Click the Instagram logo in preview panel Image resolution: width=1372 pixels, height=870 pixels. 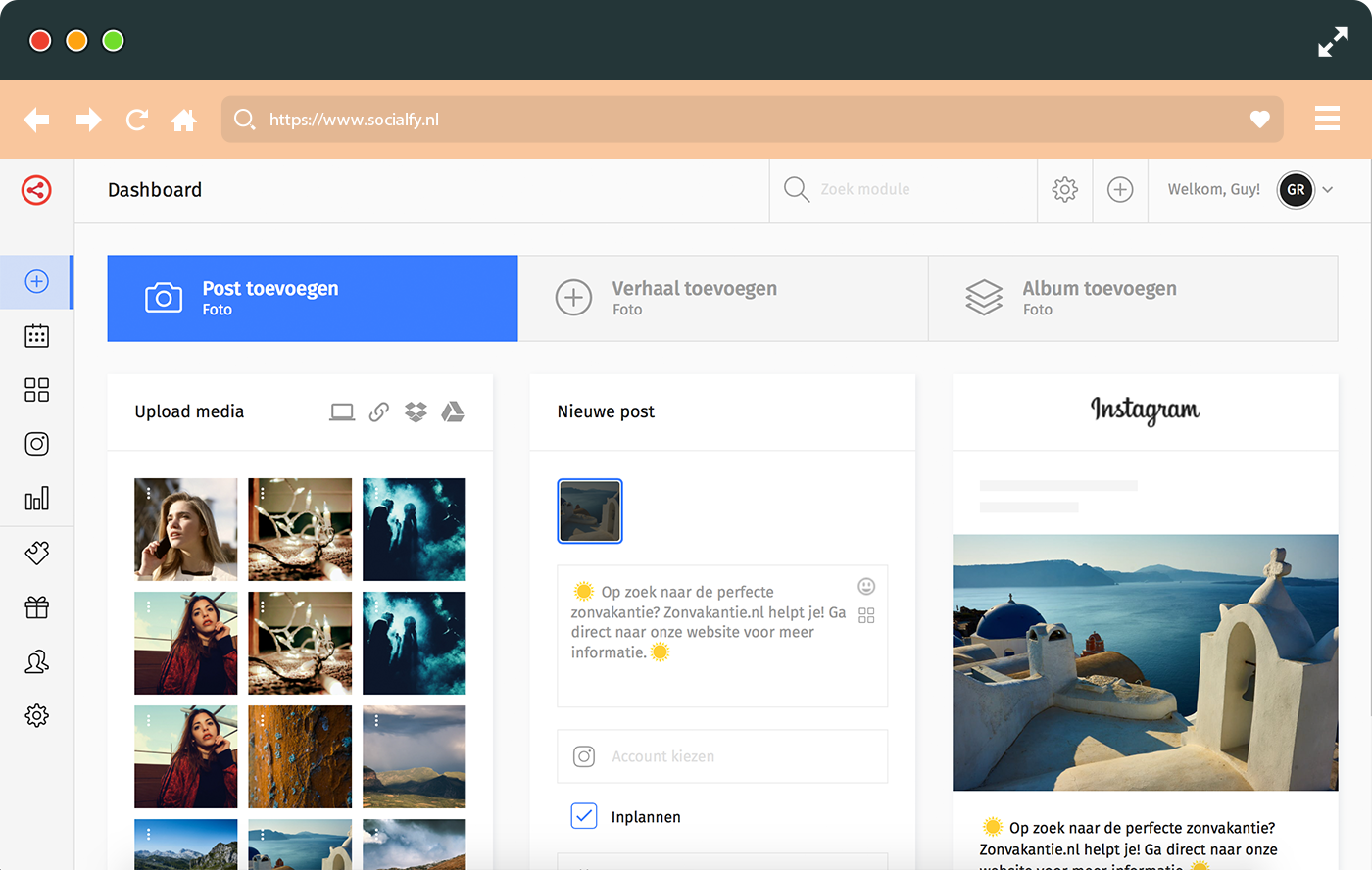(1145, 411)
